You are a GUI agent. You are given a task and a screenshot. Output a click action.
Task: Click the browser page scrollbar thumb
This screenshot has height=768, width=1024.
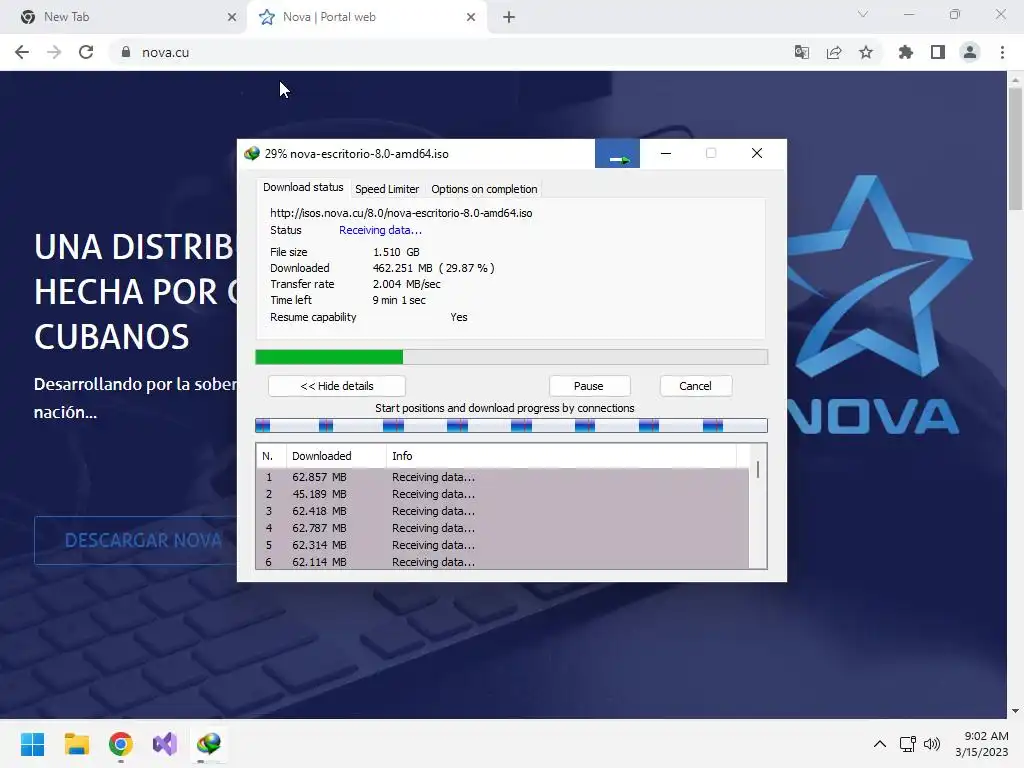coord(1015,149)
